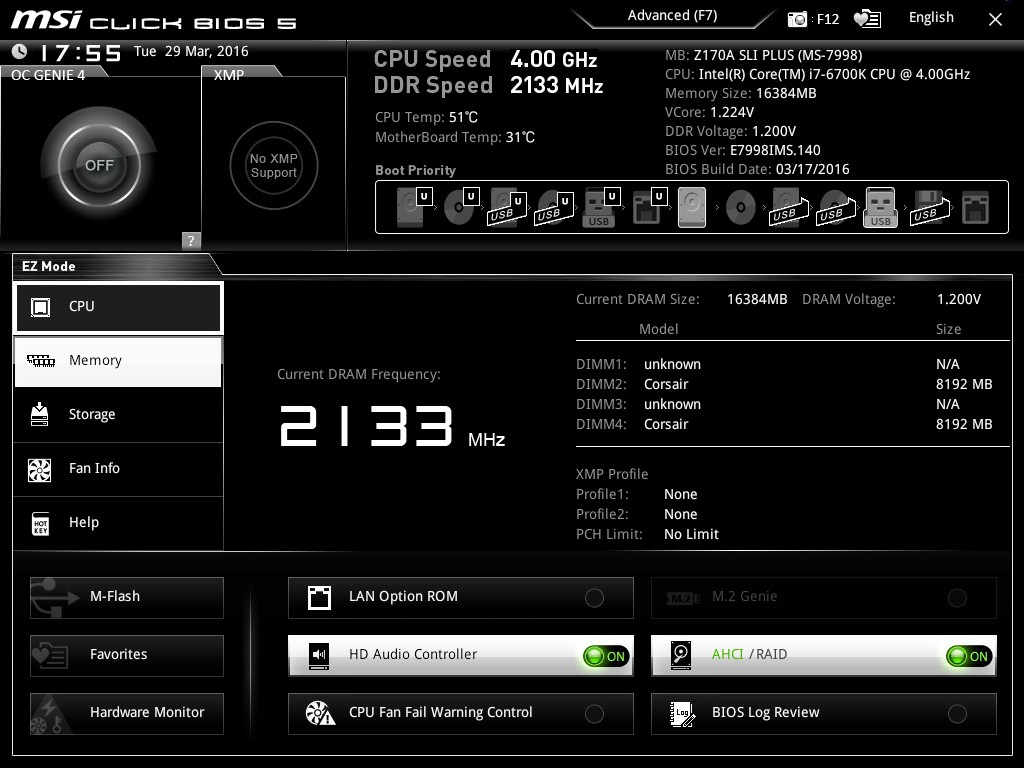
Task: Toggle the greyed M.2 Genie switch
Action: [957, 598]
